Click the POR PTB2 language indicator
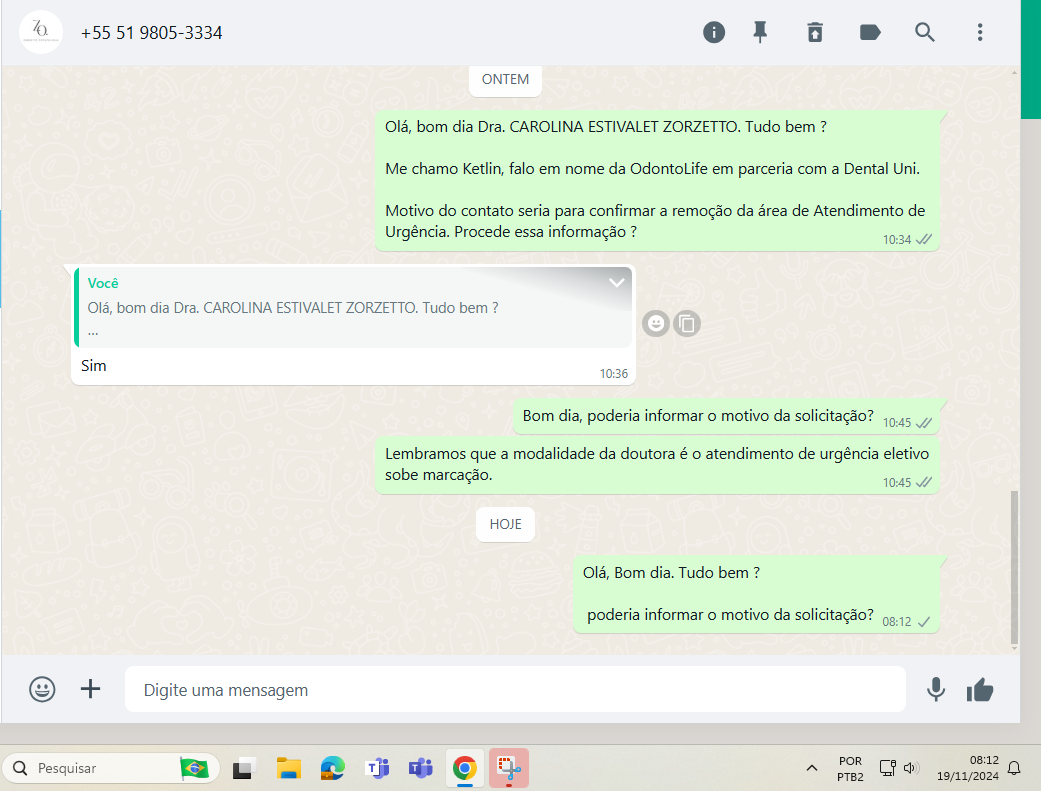Screen dimensions: 1041x791 tap(850, 768)
